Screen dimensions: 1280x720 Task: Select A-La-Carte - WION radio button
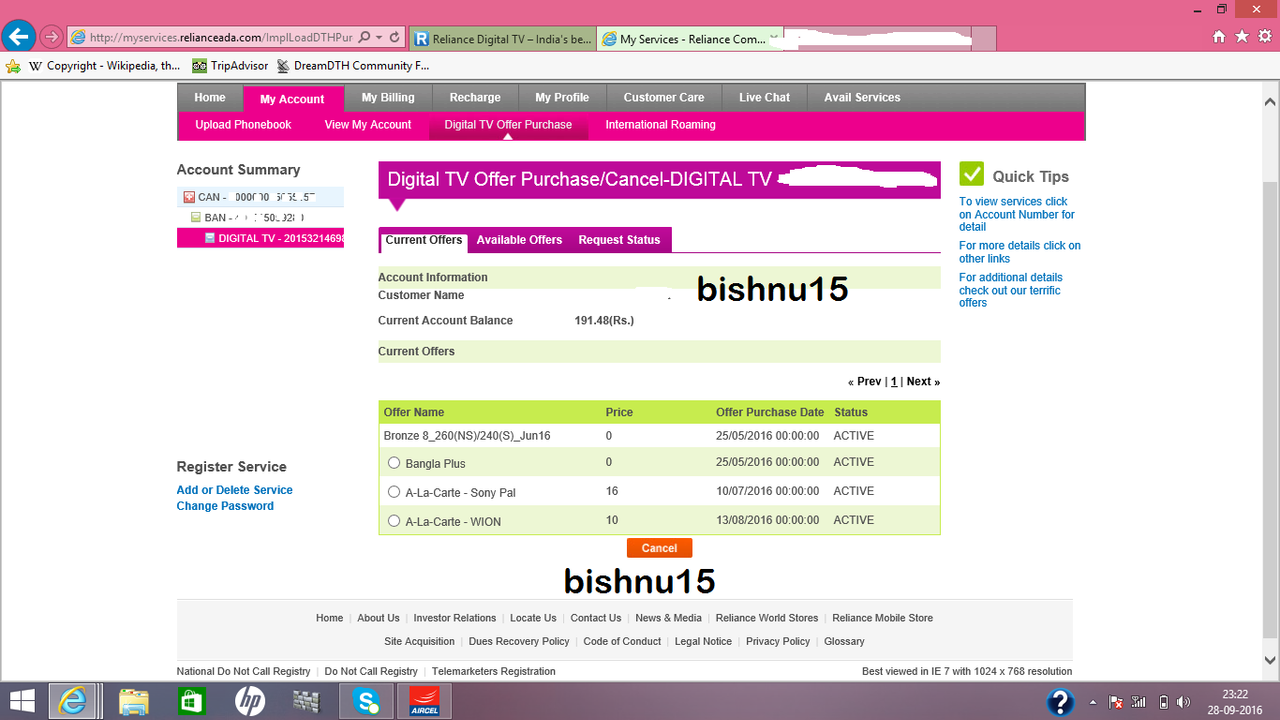point(394,521)
